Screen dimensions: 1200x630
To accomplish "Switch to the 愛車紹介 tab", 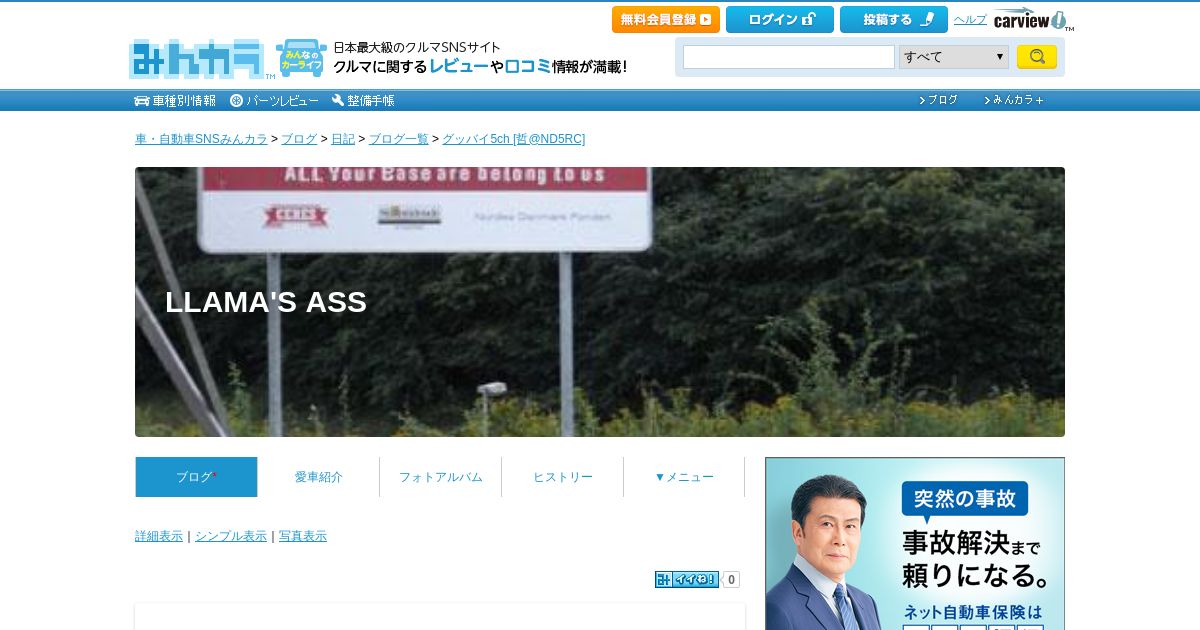I will [318, 477].
